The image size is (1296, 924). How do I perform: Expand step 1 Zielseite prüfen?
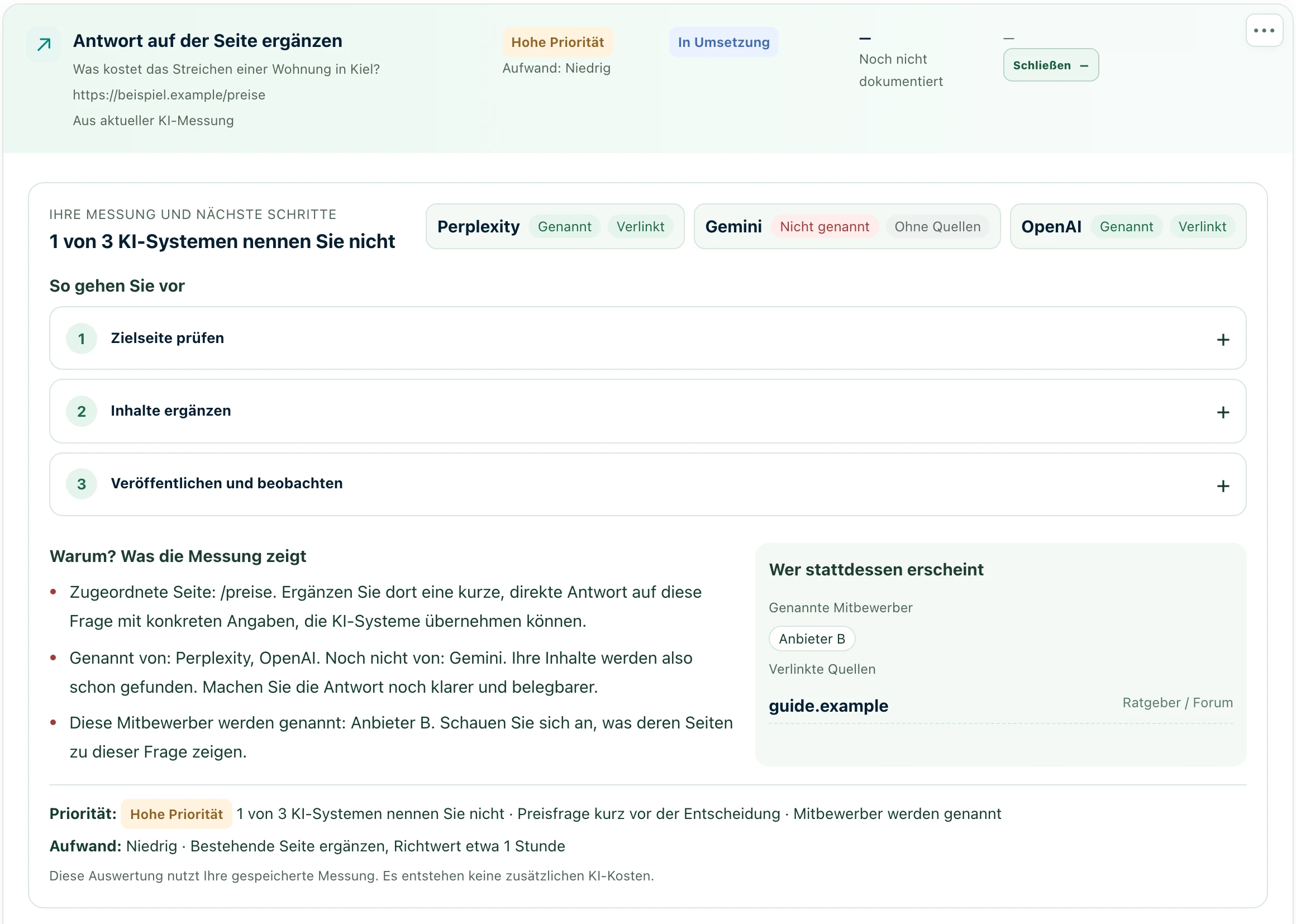click(x=647, y=338)
